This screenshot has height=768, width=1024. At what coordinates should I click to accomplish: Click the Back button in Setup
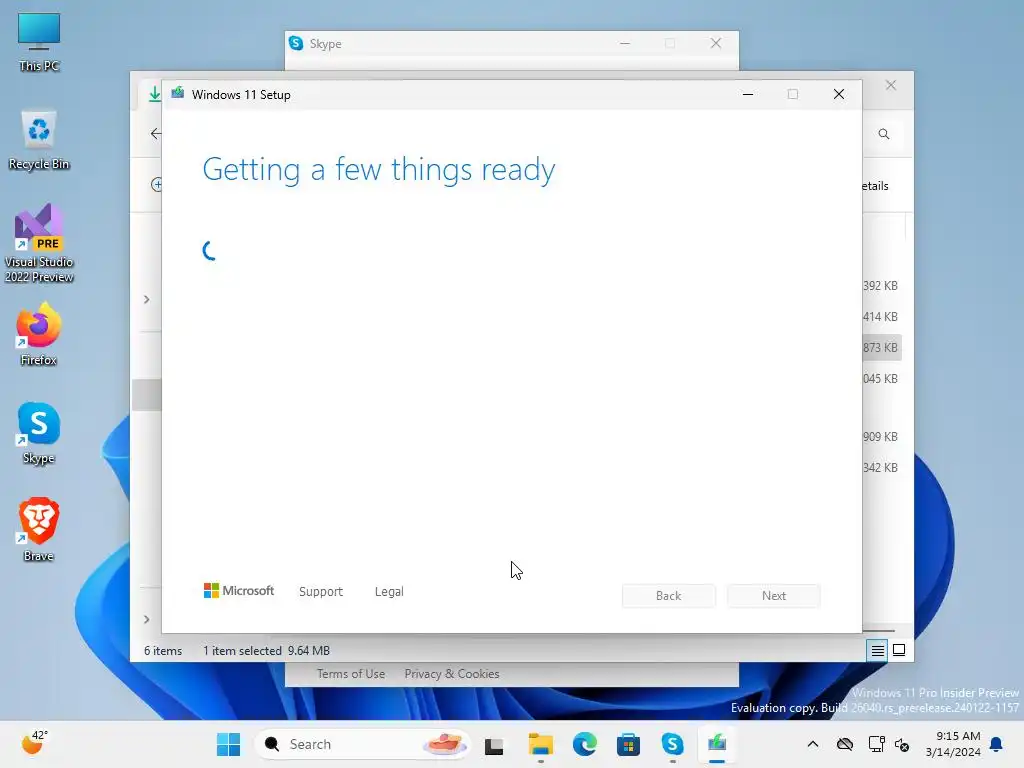(x=668, y=596)
